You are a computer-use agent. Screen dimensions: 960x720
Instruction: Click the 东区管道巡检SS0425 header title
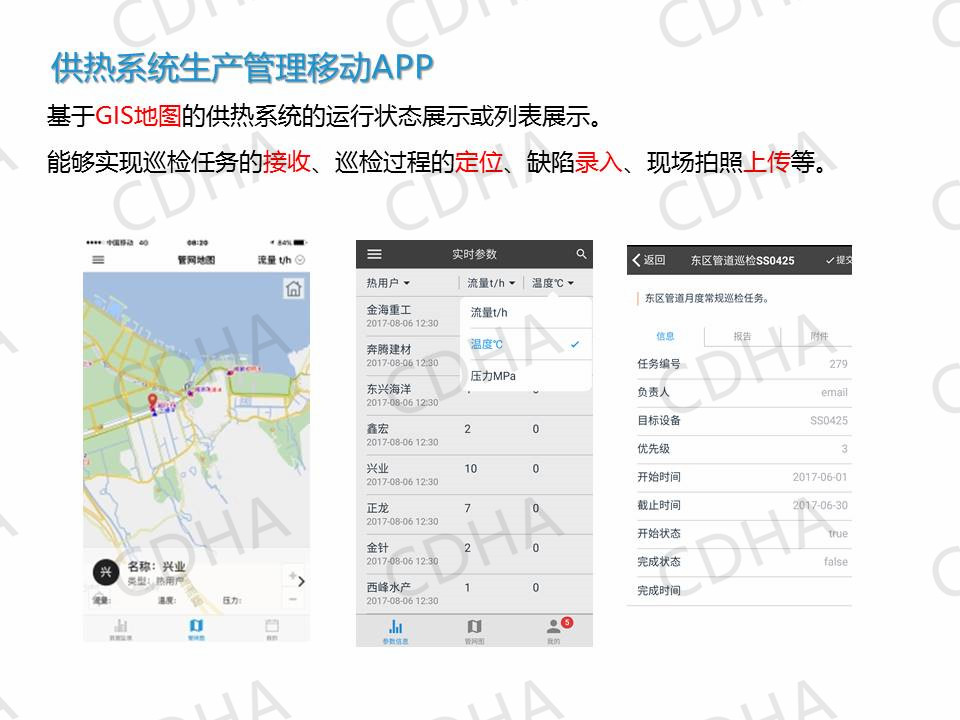pyautogui.click(x=742, y=260)
